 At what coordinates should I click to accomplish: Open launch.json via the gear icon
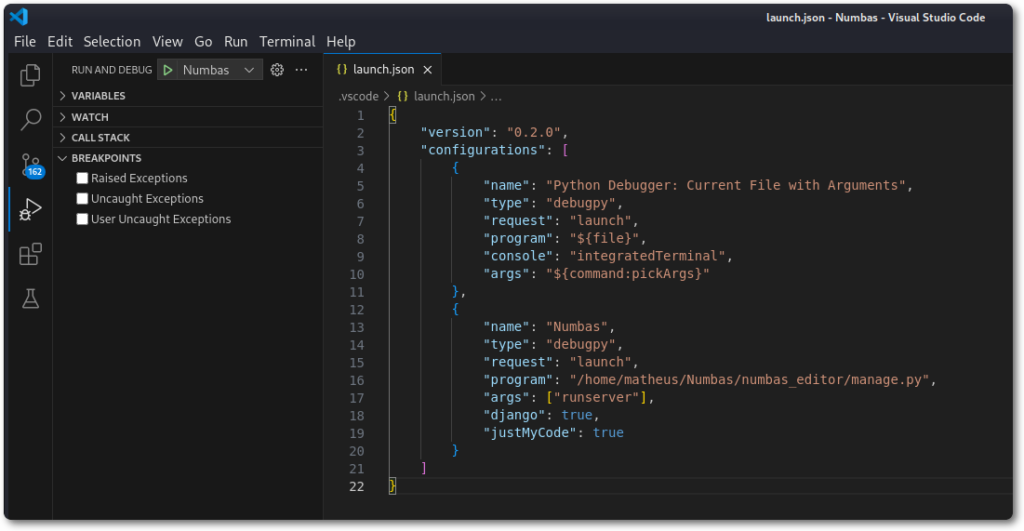pos(278,70)
